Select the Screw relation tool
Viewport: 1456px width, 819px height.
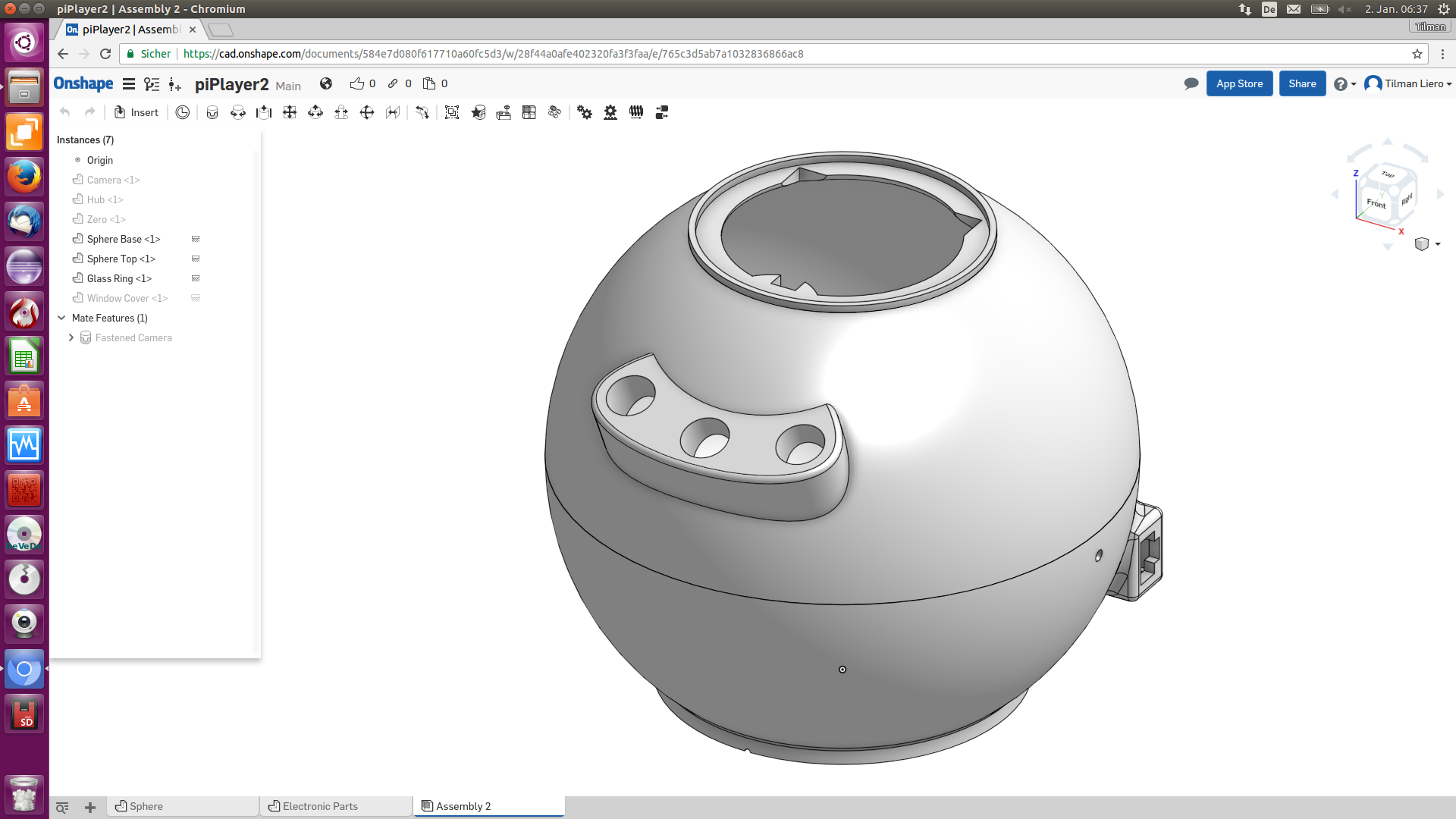[x=636, y=112]
